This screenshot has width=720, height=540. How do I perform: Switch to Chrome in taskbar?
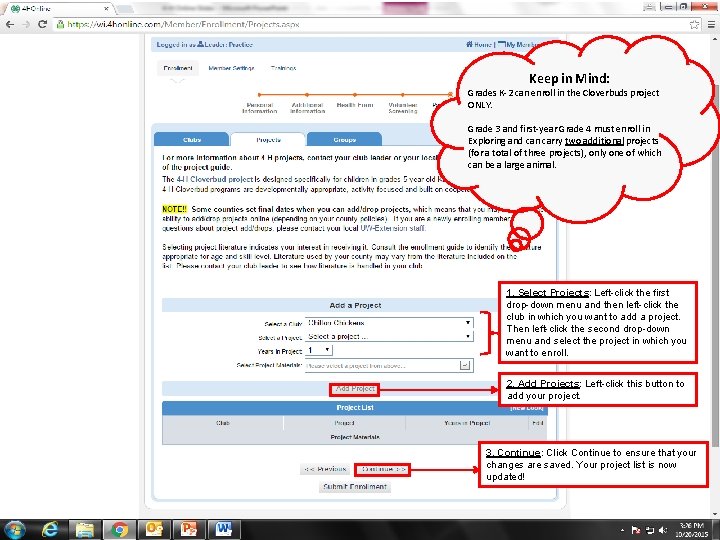(x=120, y=530)
